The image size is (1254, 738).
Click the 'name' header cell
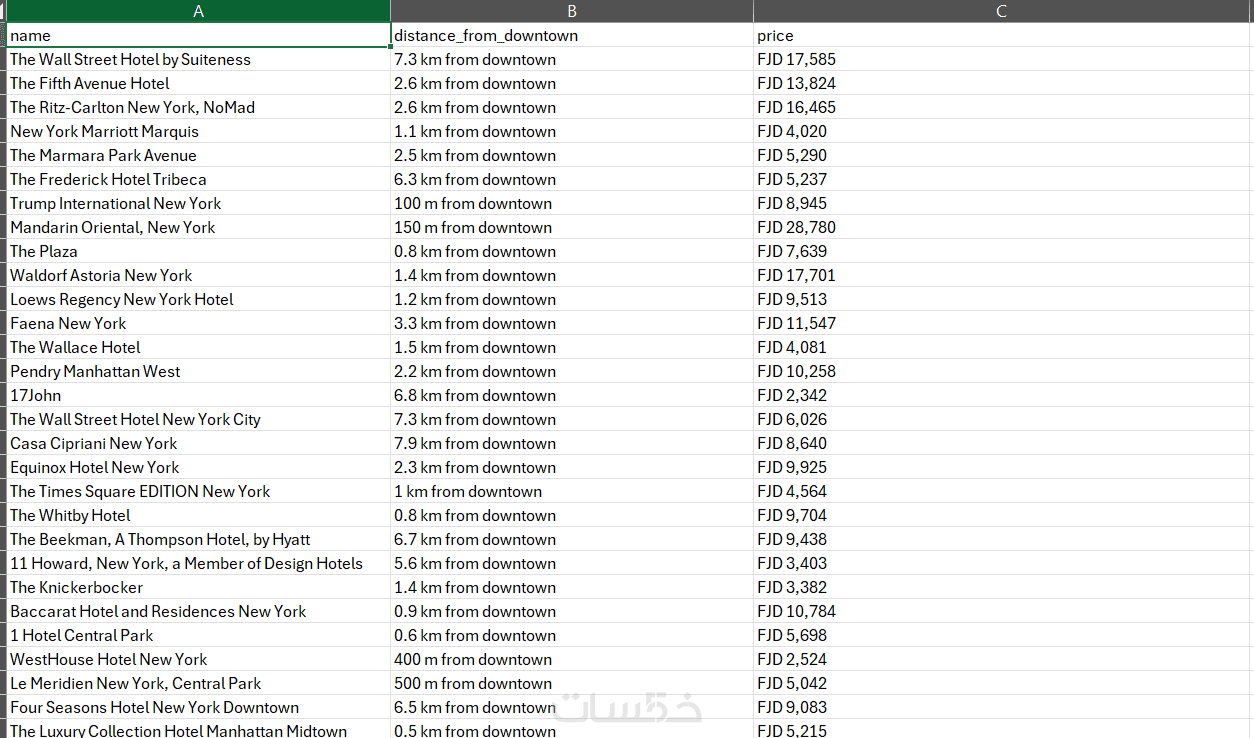pyautogui.click(x=198, y=35)
